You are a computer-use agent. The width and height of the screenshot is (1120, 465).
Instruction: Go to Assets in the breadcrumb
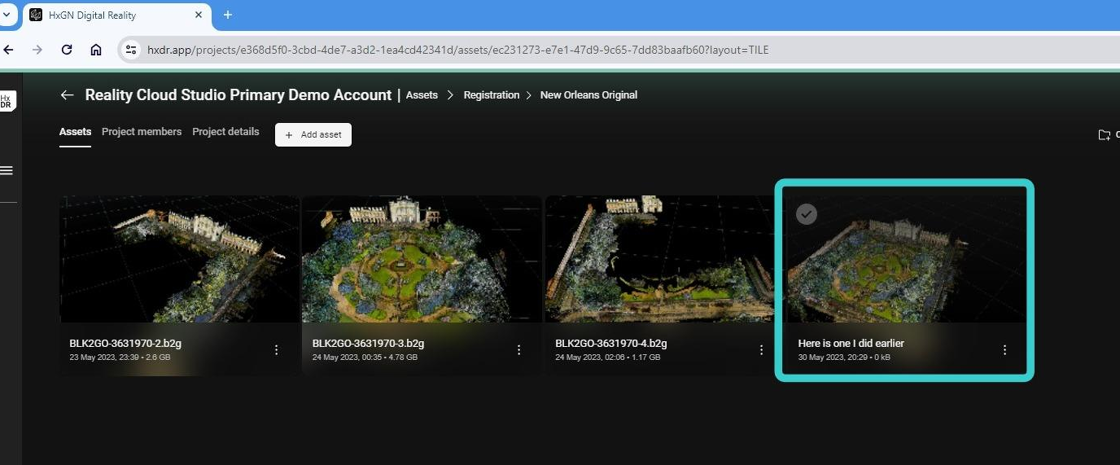coord(421,95)
